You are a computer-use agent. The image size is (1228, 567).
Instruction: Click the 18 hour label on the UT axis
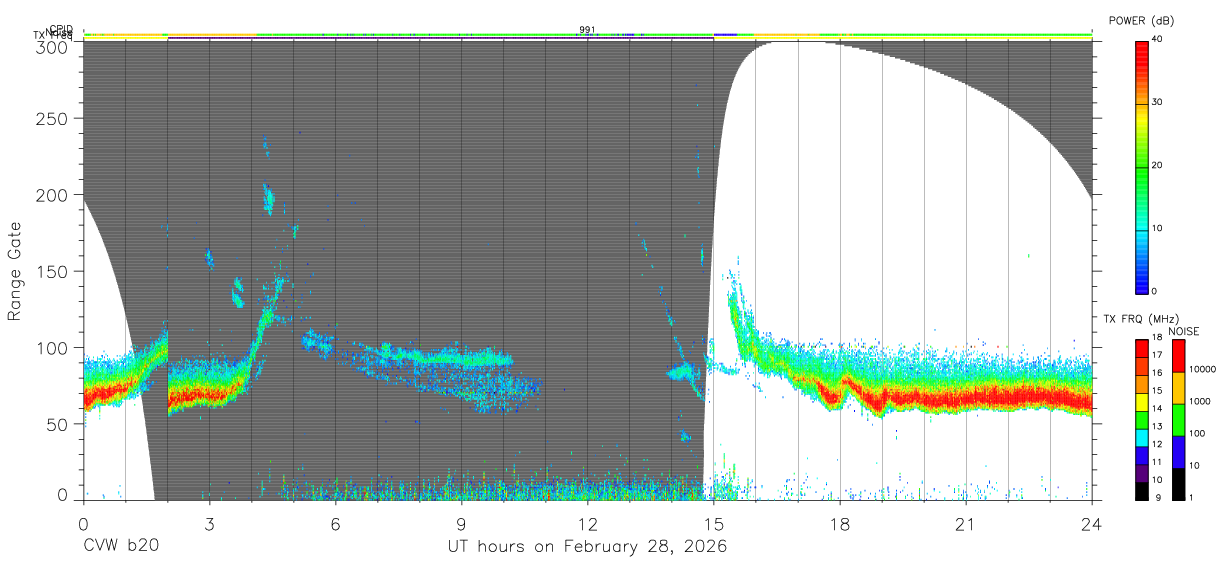click(x=839, y=524)
